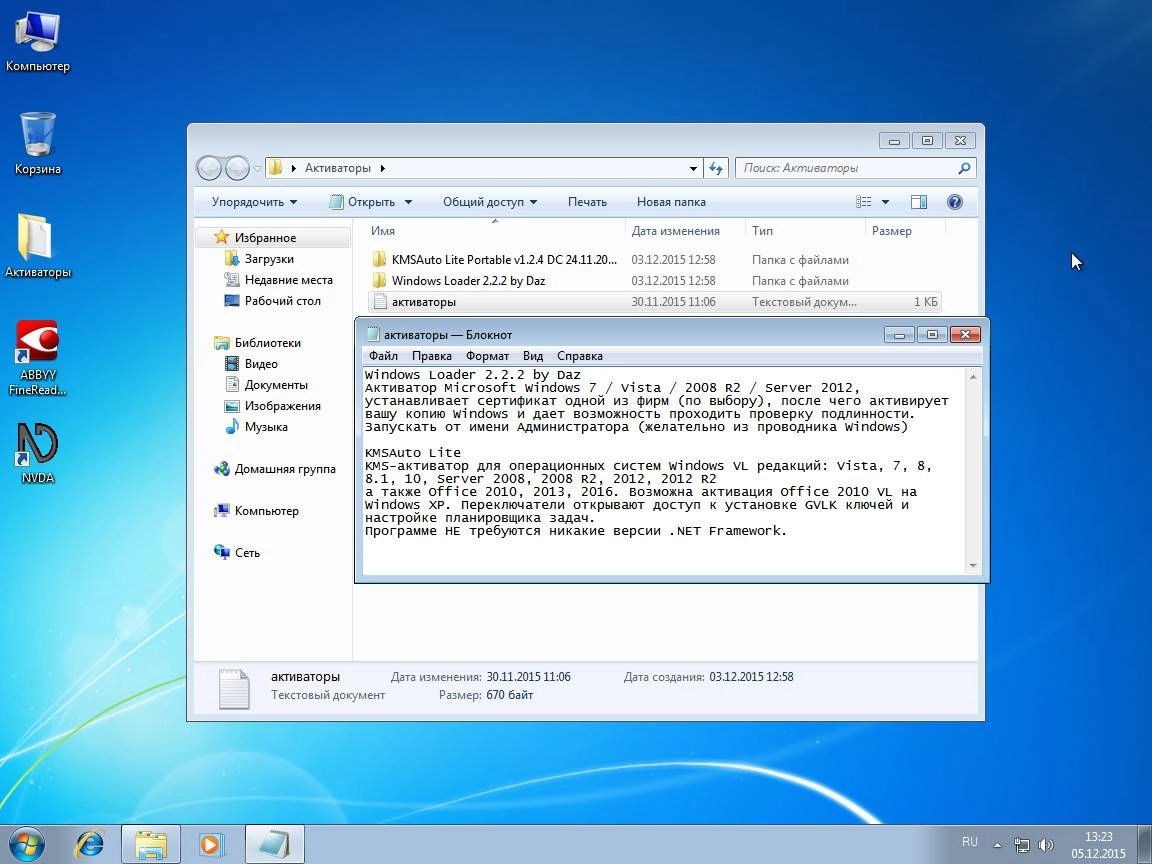The height and width of the screenshot is (864, 1152).
Task: Open Notepad Формат menu
Action: pyautogui.click(x=487, y=356)
